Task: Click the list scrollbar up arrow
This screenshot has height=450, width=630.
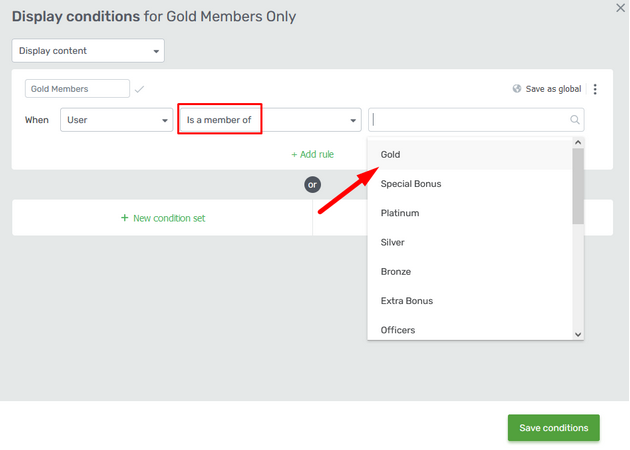Action: (578, 143)
